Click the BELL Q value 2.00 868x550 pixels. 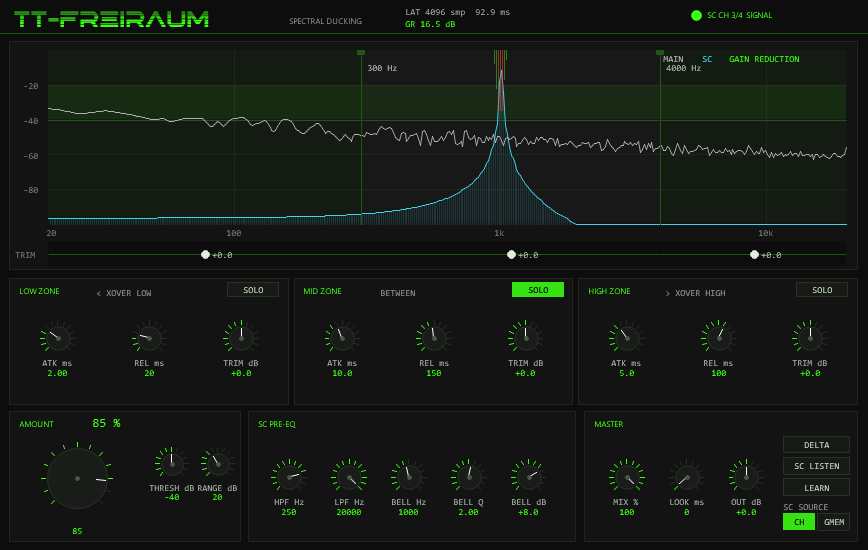point(468,512)
